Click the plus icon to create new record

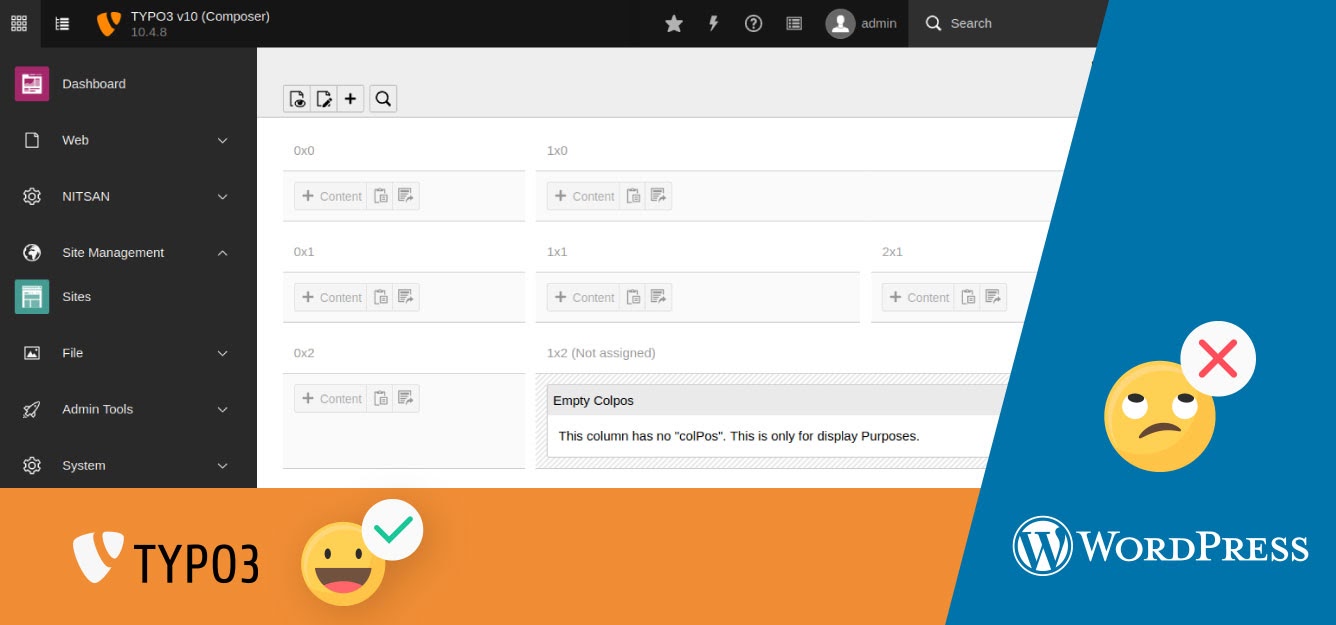point(350,98)
